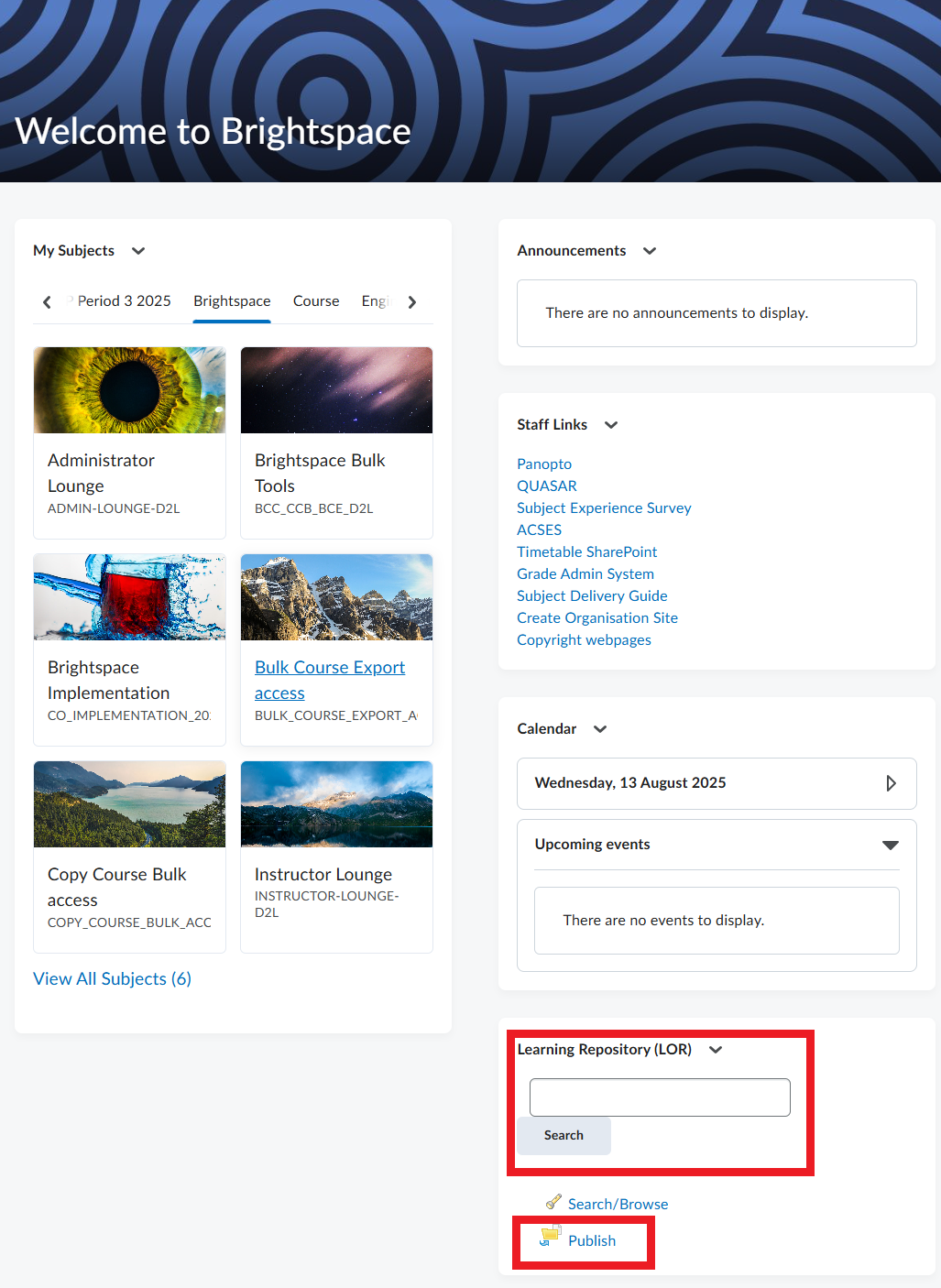Expand Calendar widget menu chevron
The image size is (941, 1288).
point(600,729)
